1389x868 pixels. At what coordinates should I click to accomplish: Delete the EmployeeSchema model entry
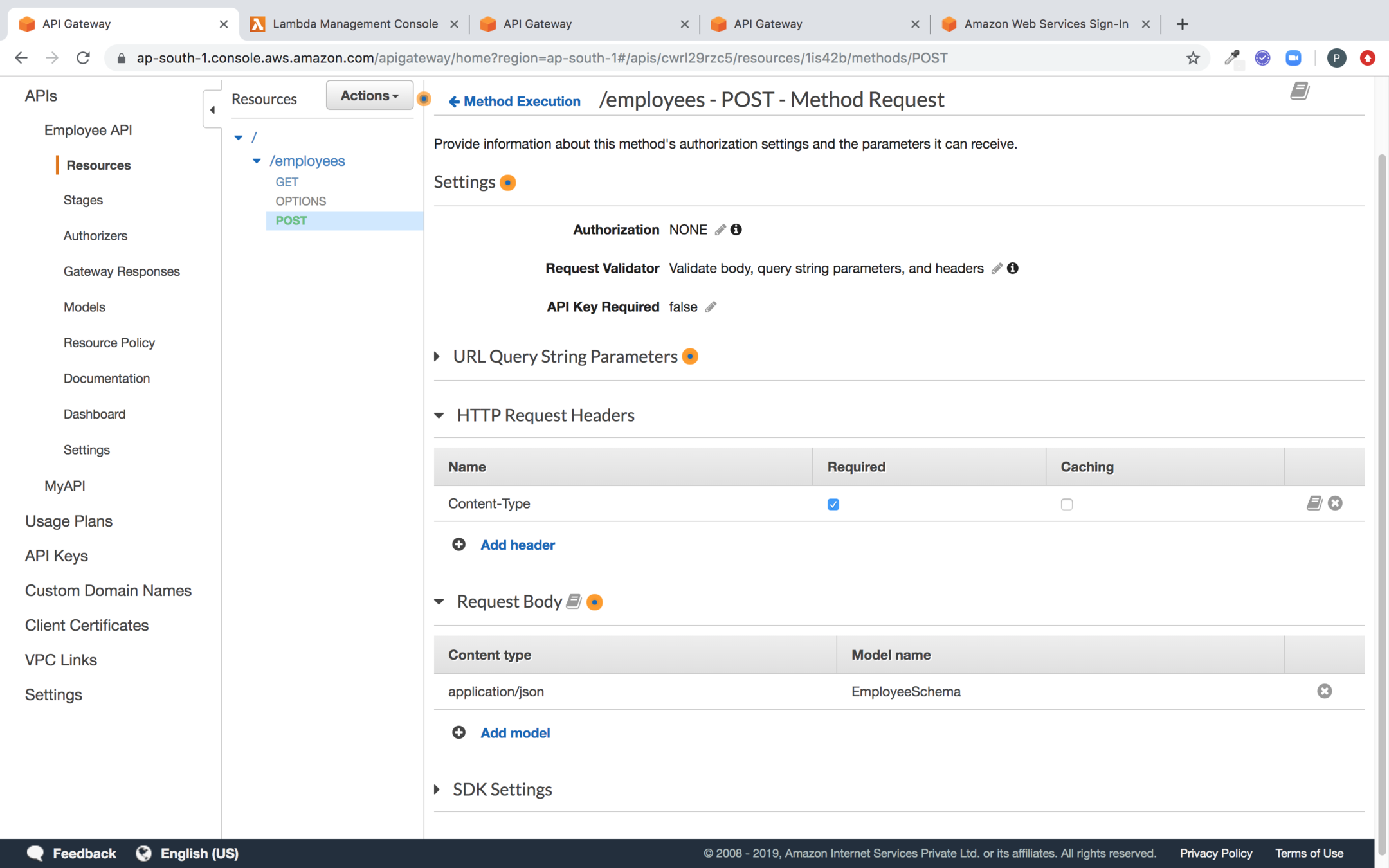[1324, 691]
